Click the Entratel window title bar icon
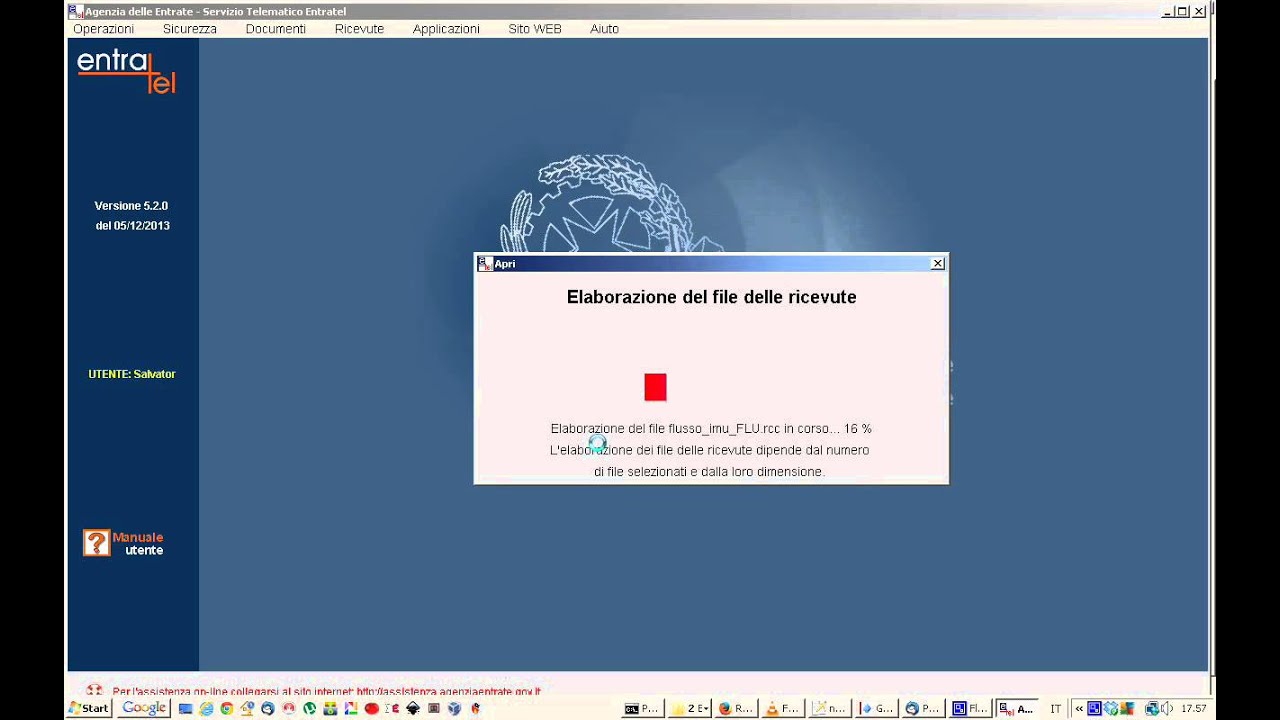1280x720 pixels. click(x=76, y=11)
